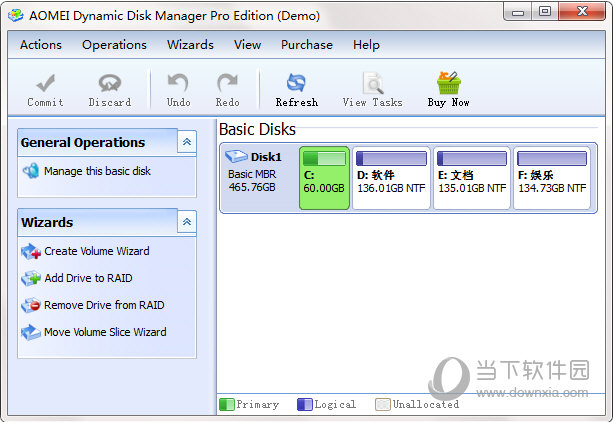Image resolution: width=613 pixels, height=422 pixels.
Task: Click the Commit checkmark icon
Action: 46,83
